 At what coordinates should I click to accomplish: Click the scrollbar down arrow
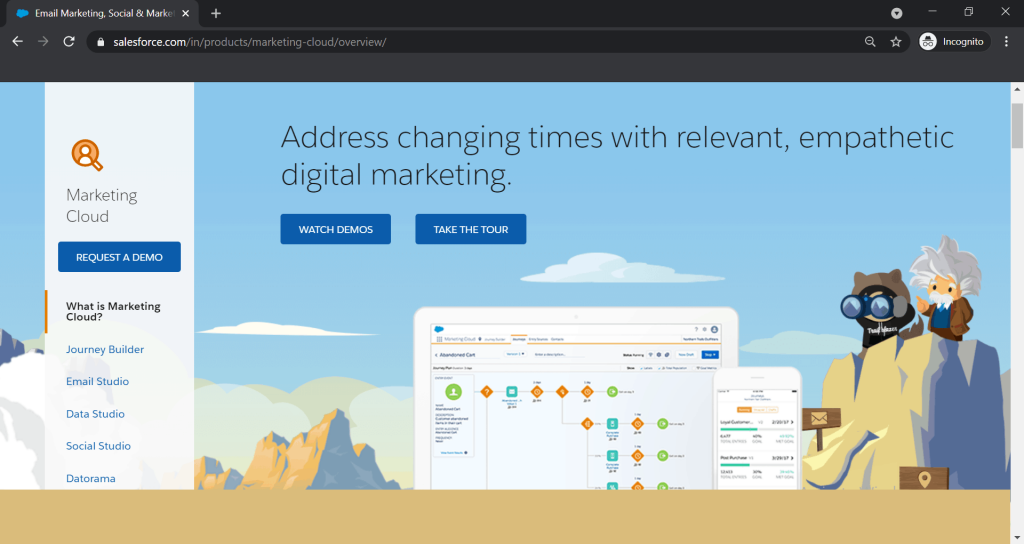click(x=1017, y=537)
